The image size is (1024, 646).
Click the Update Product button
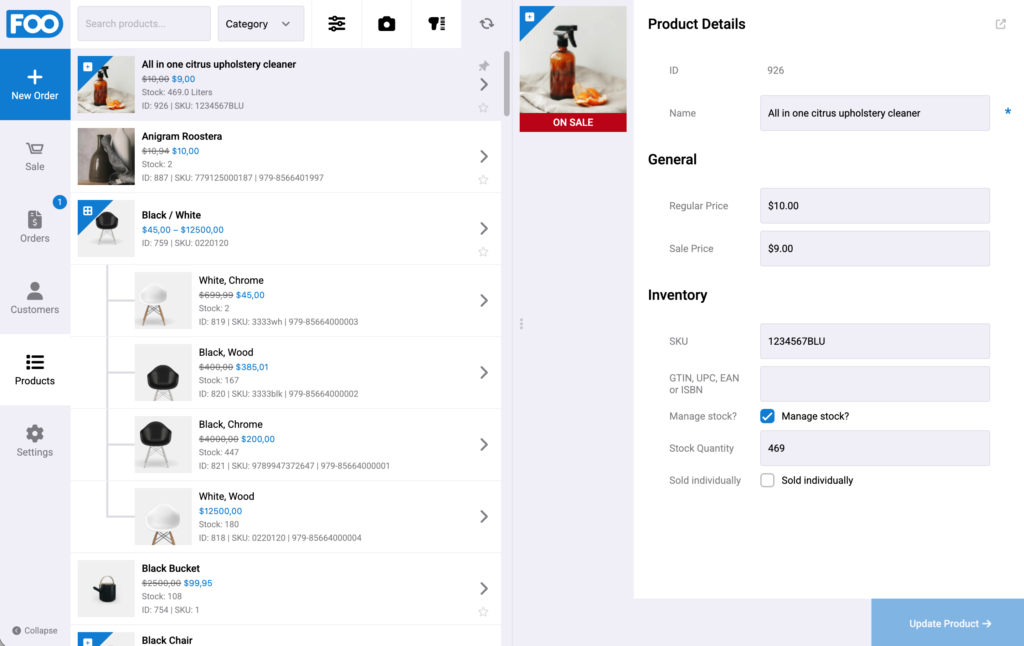948,623
